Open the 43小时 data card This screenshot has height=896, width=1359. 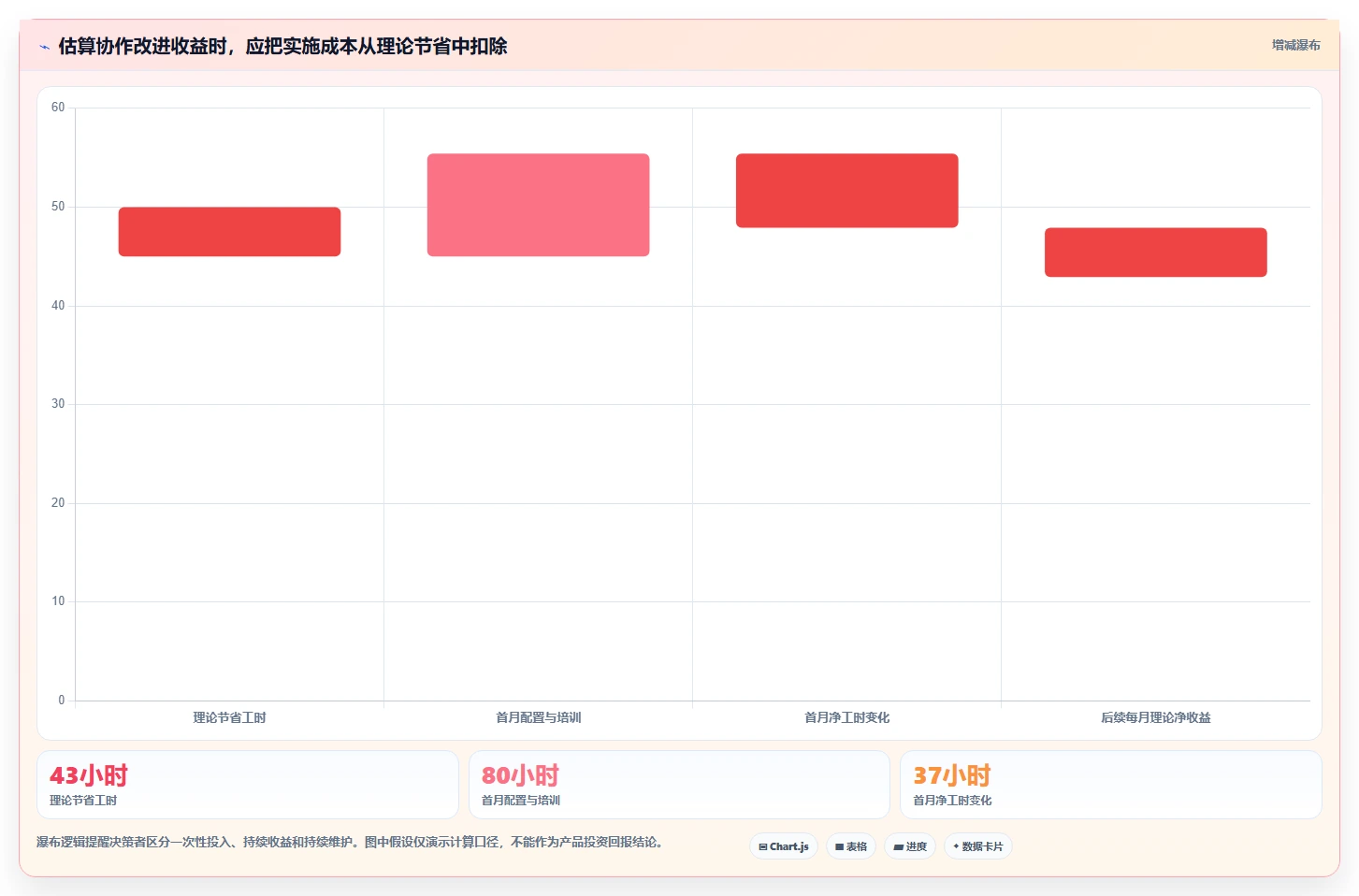pos(248,785)
